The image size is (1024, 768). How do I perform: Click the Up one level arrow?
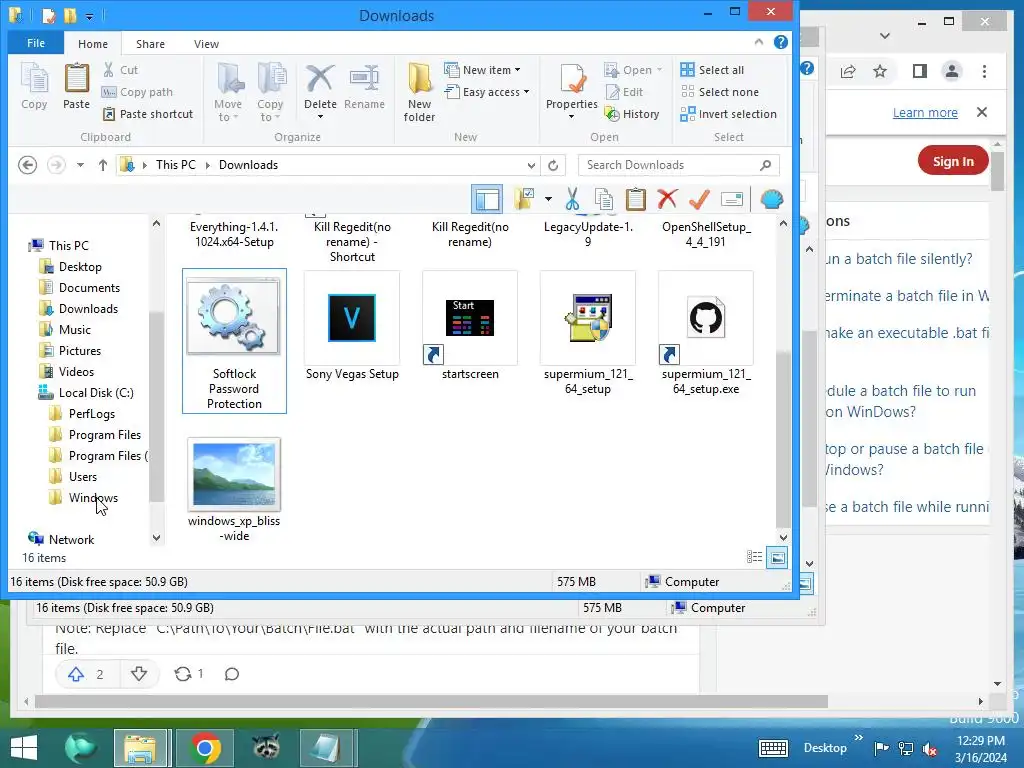tap(103, 165)
